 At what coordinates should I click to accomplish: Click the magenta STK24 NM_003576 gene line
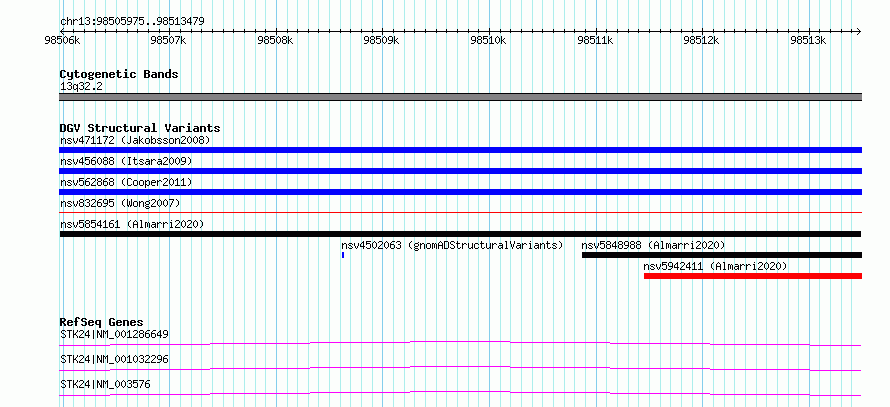tap(460, 393)
